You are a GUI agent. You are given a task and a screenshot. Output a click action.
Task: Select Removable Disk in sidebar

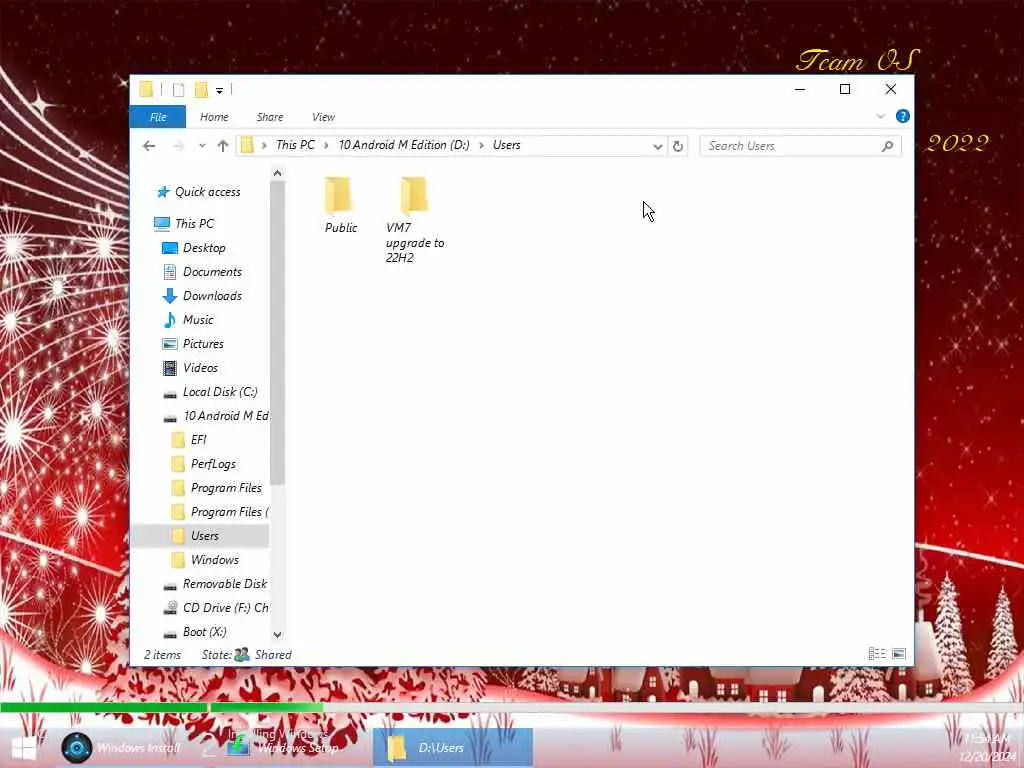(x=215, y=584)
